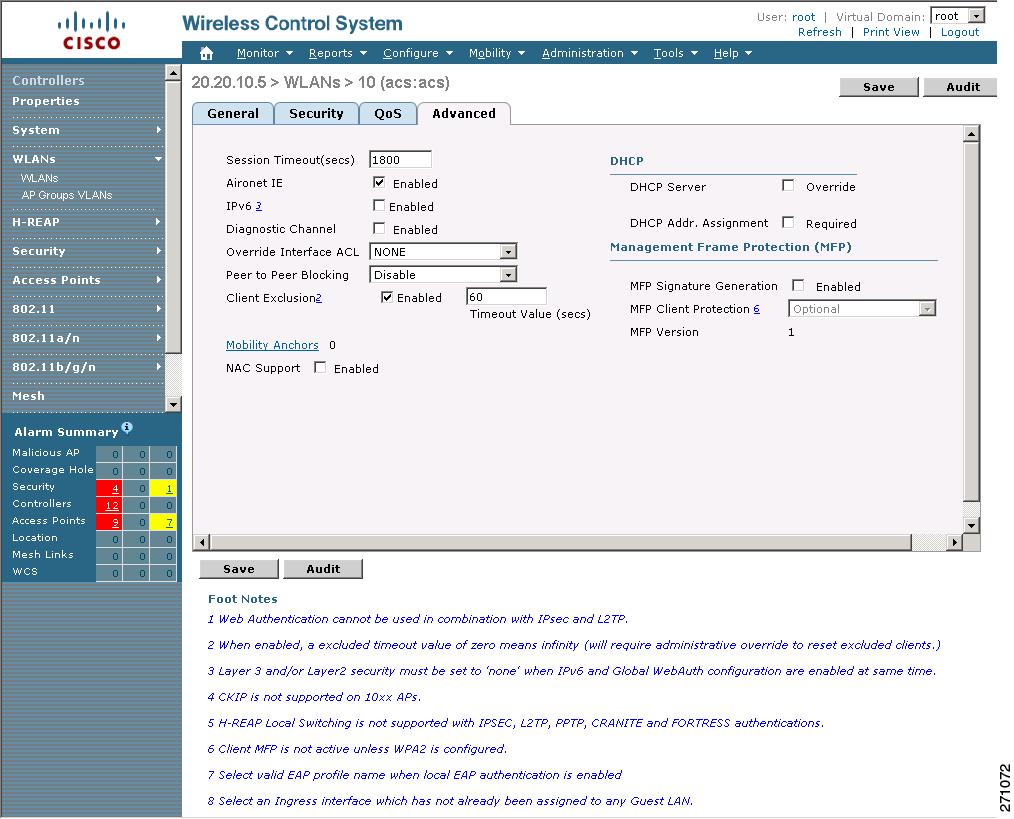Toggle Client Exclusion Enabled checkbox
This screenshot has height=819, width=1014.
click(387, 297)
